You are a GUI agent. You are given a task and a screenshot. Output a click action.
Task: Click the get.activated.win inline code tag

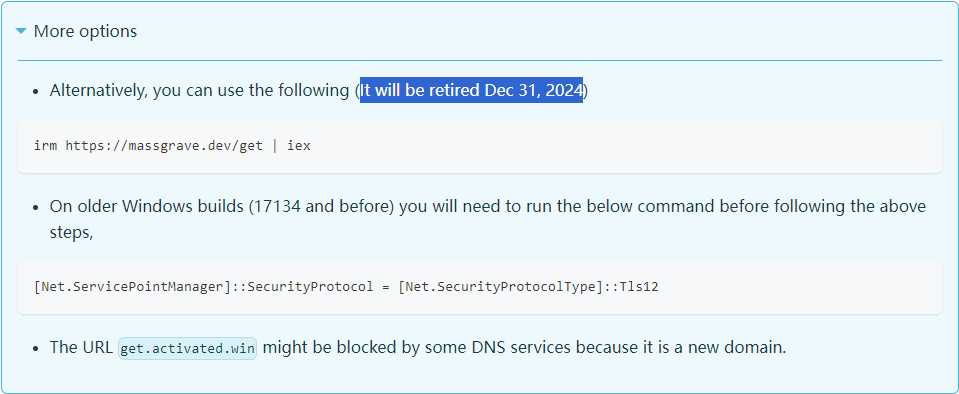click(187, 348)
